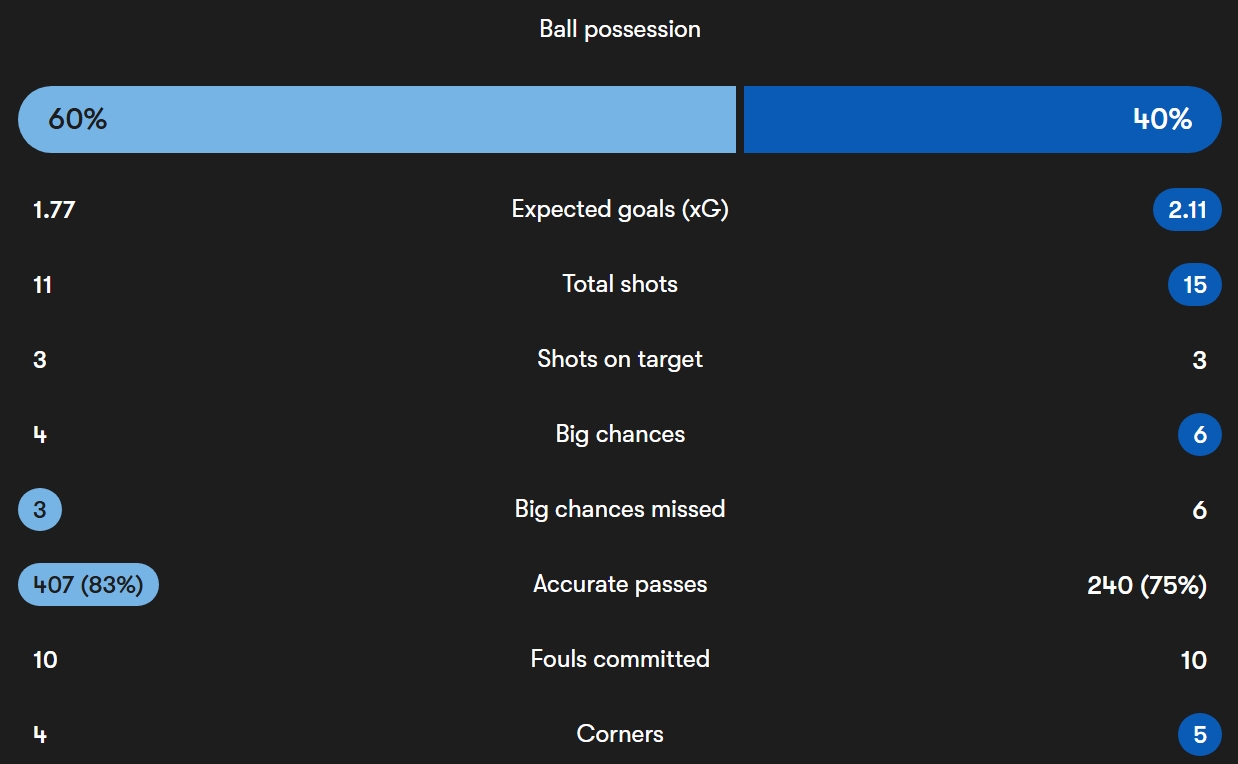
Task: Select the Expected goals (xG) label
Action: tap(620, 209)
